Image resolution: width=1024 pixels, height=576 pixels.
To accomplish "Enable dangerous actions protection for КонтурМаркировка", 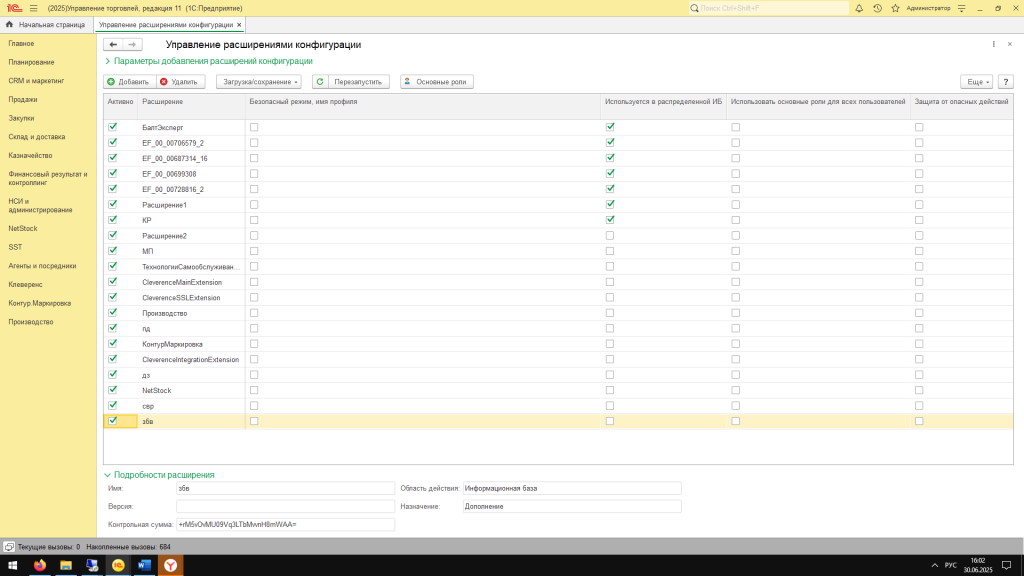I will (x=920, y=344).
